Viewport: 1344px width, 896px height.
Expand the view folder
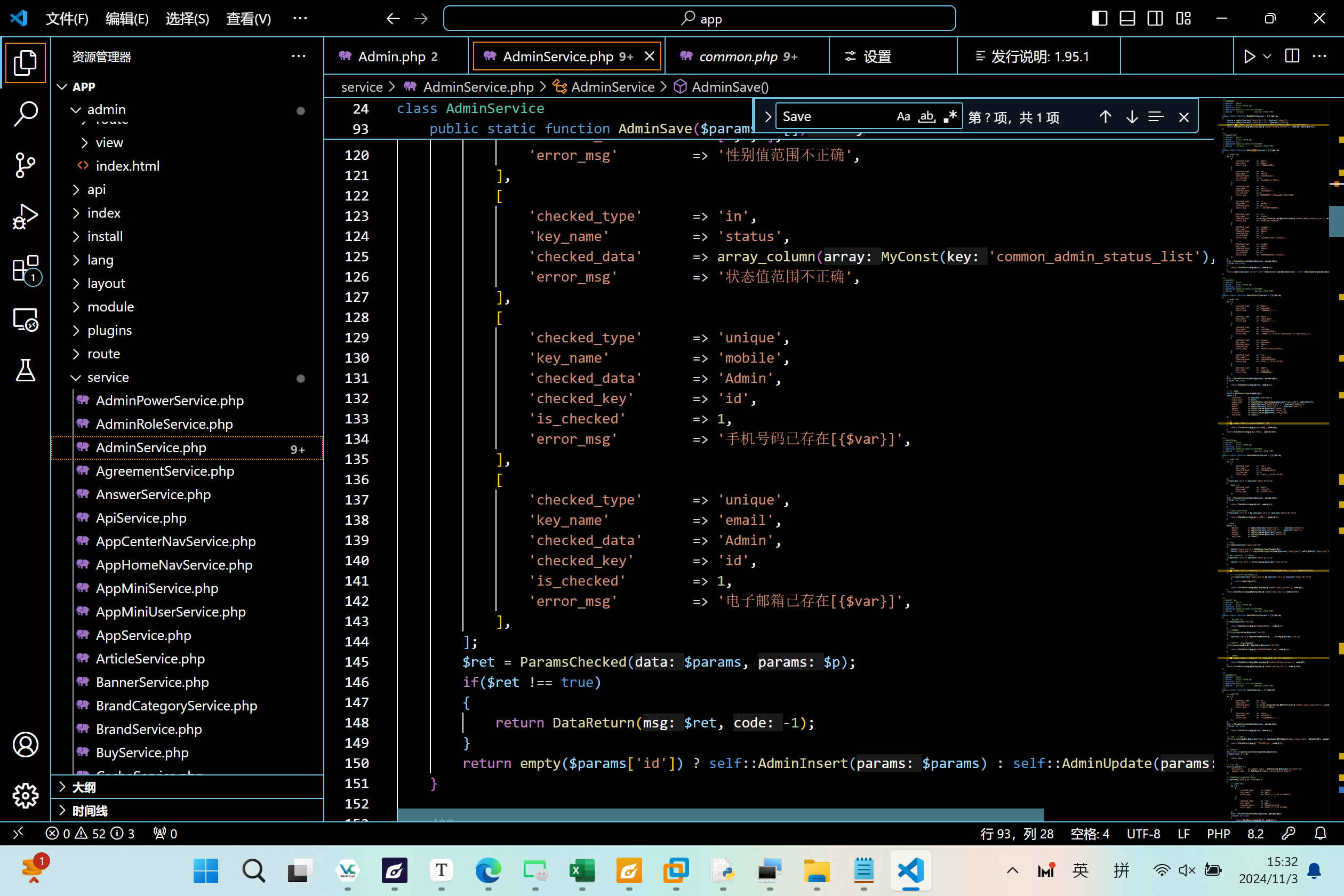[187, 142]
